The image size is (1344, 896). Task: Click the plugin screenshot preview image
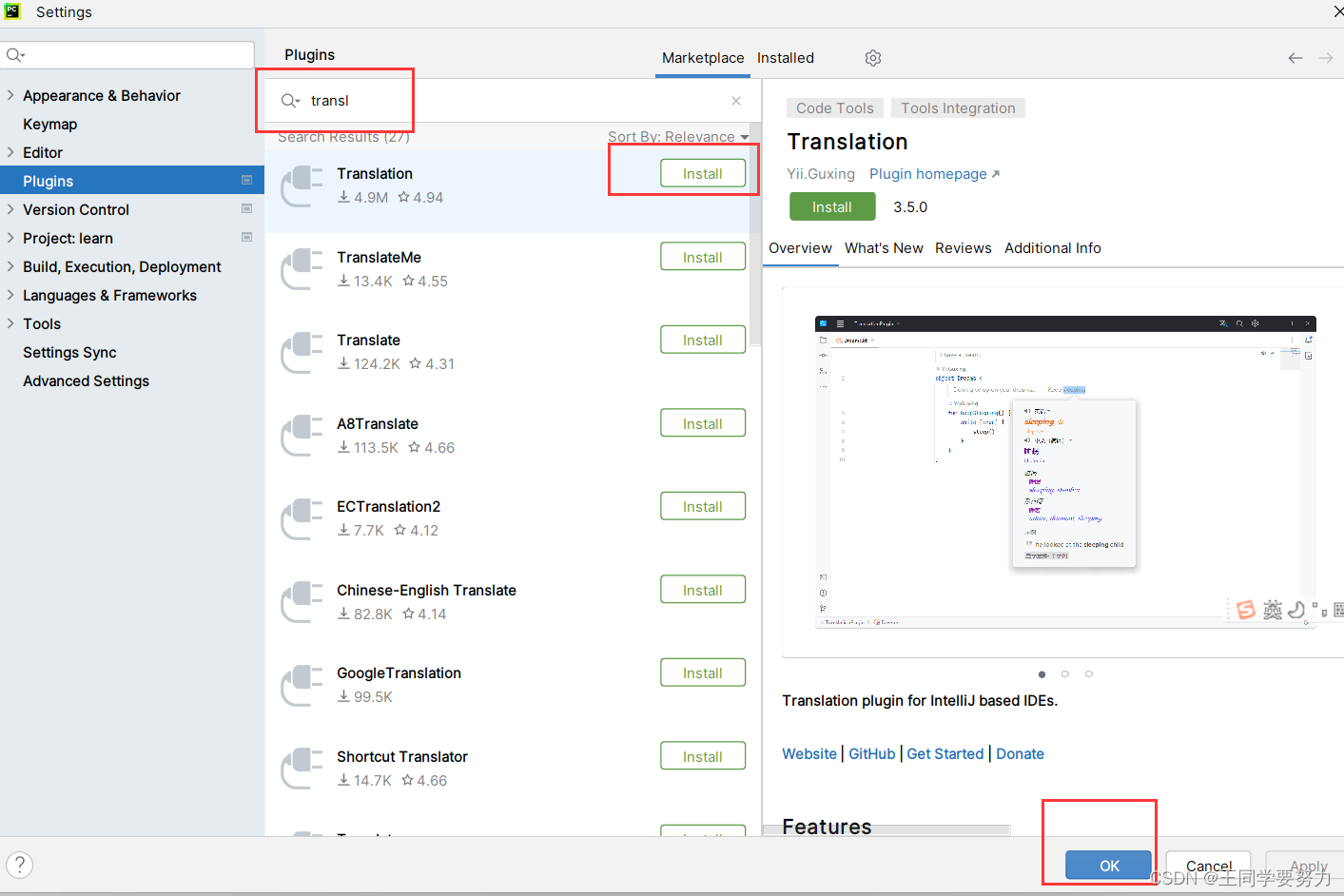(1065, 472)
